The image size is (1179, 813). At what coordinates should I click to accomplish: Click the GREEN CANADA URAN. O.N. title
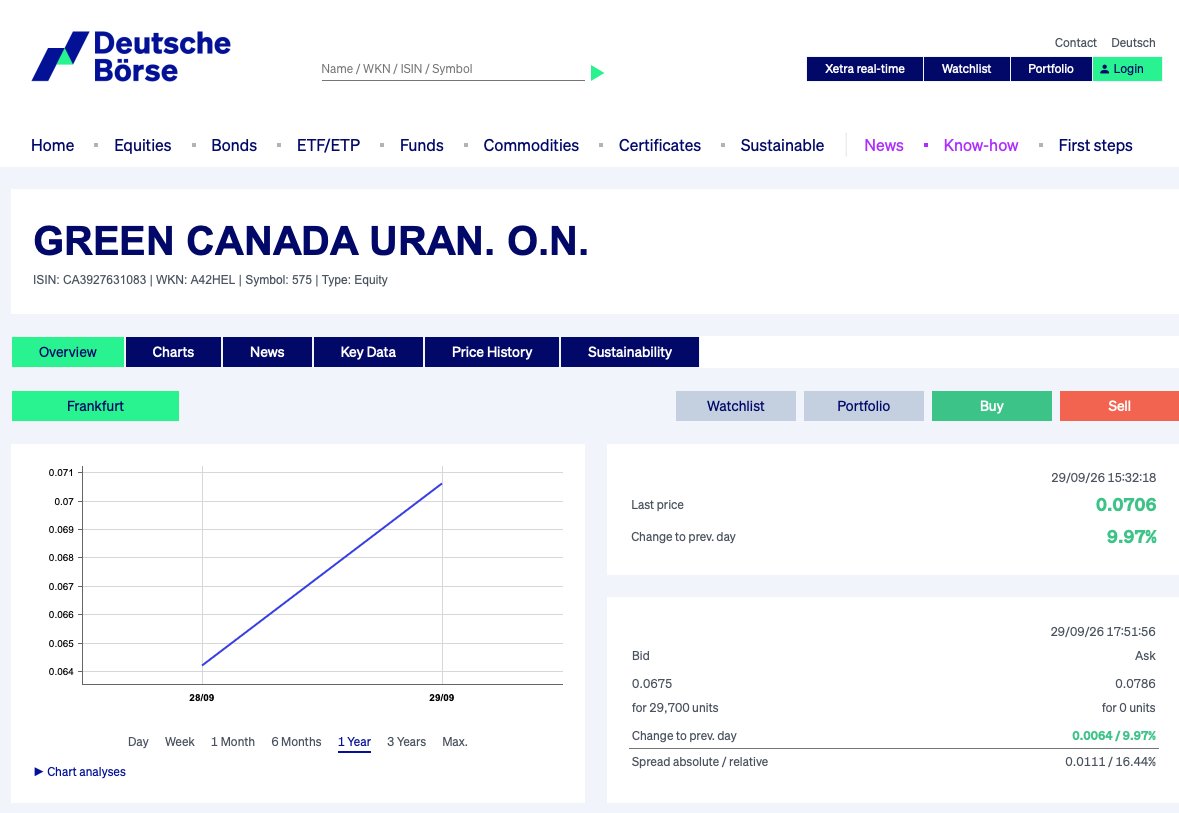[311, 241]
